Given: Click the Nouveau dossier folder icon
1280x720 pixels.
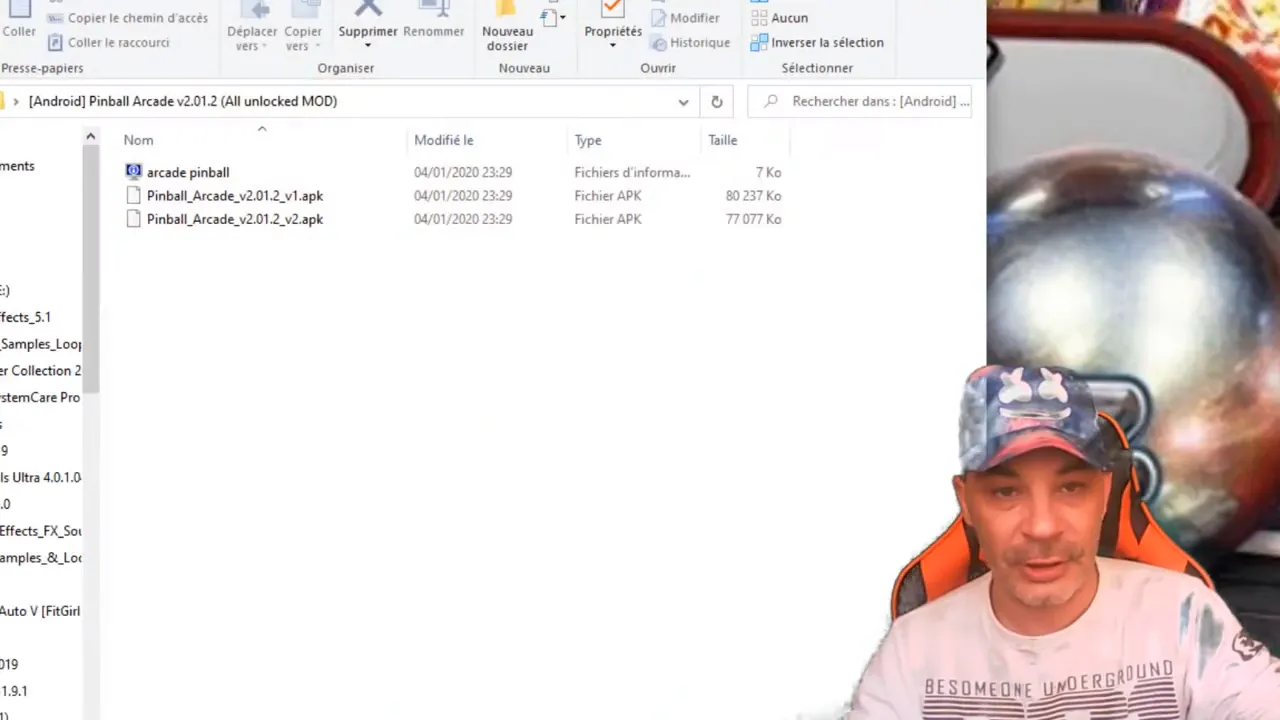Looking at the screenshot, I should [507, 9].
